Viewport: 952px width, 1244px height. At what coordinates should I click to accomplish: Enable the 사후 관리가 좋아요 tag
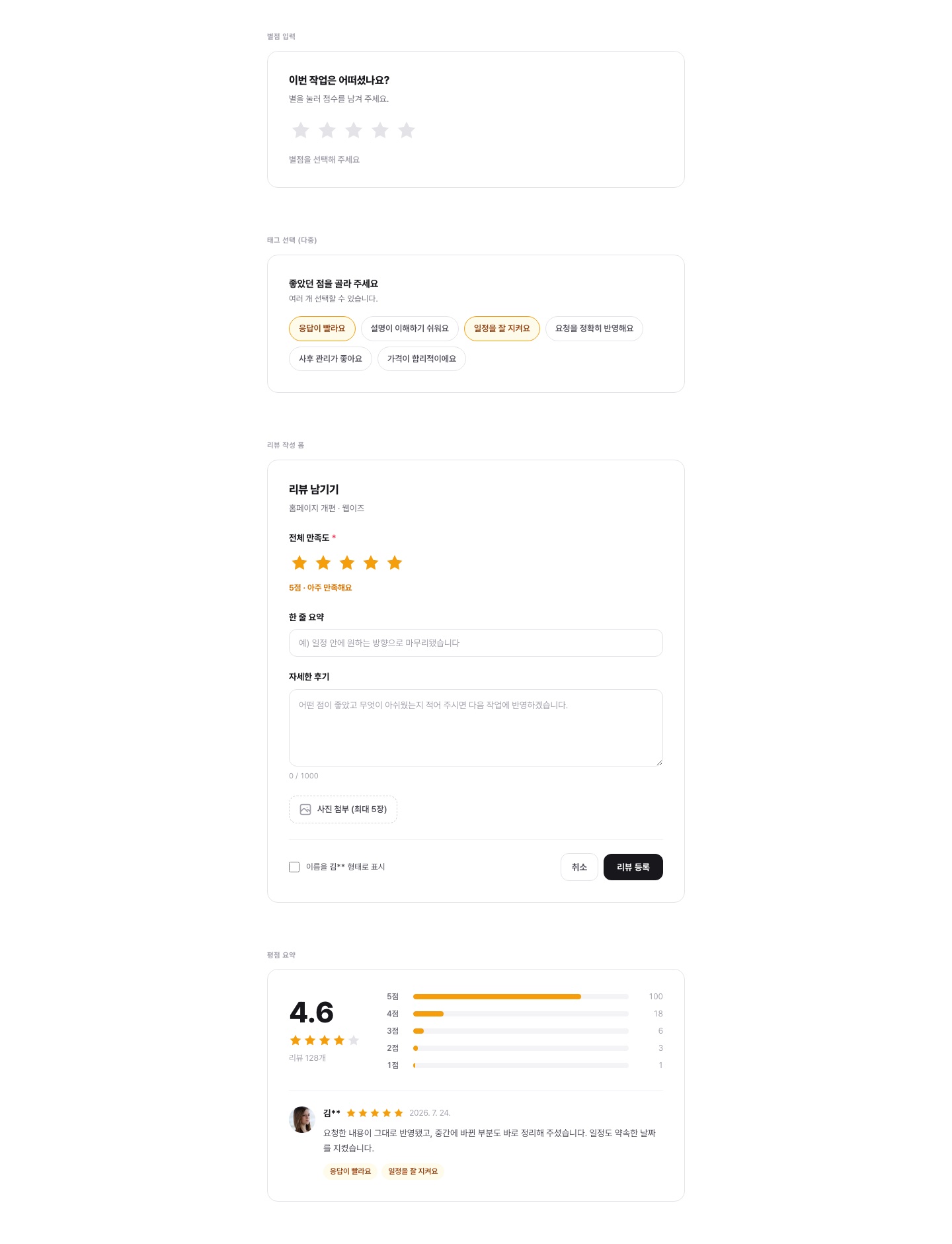pos(331,358)
